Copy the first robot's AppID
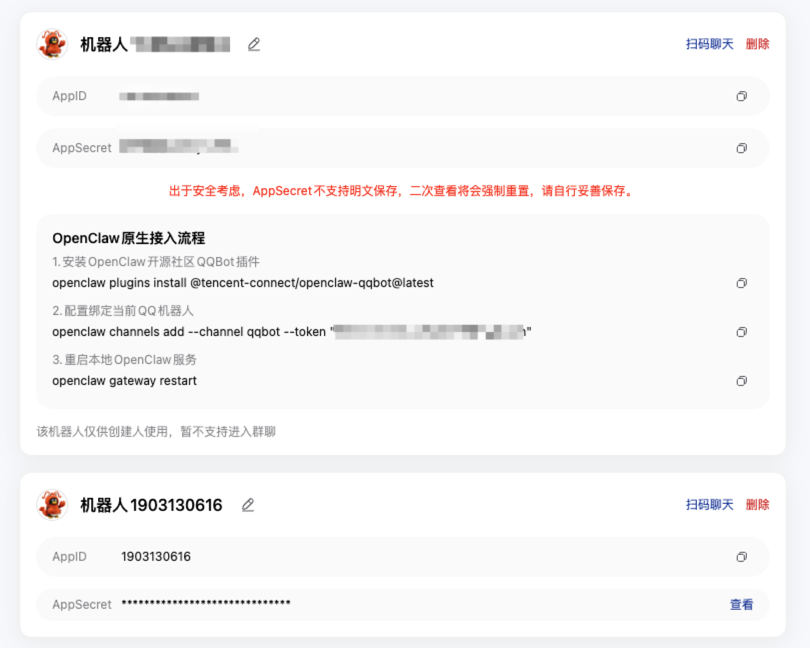810x648 pixels. click(741, 95)
